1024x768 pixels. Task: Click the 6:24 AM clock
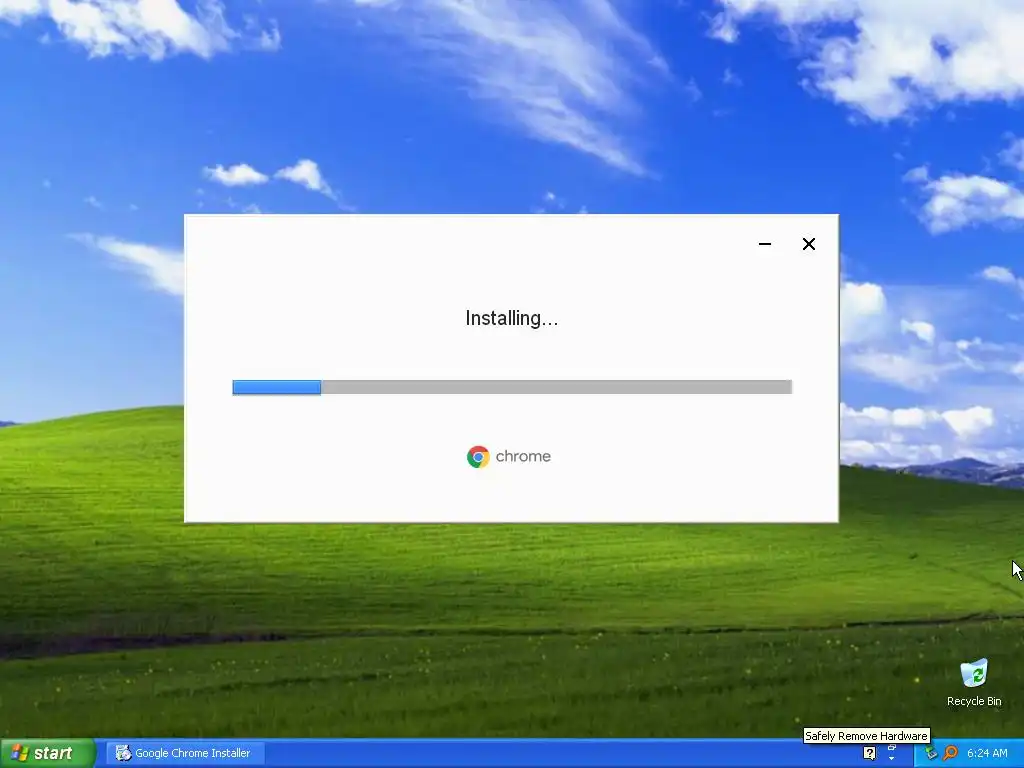click(x=987, y=753)
